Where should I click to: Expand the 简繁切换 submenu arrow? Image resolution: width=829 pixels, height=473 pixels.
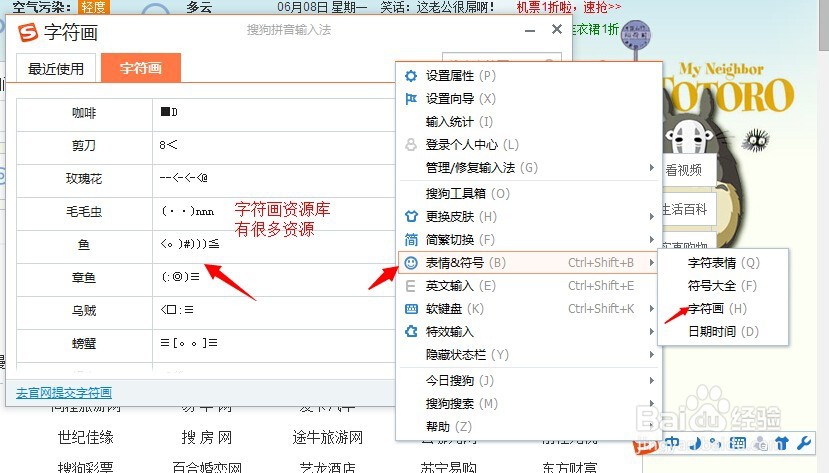point(651,239)
